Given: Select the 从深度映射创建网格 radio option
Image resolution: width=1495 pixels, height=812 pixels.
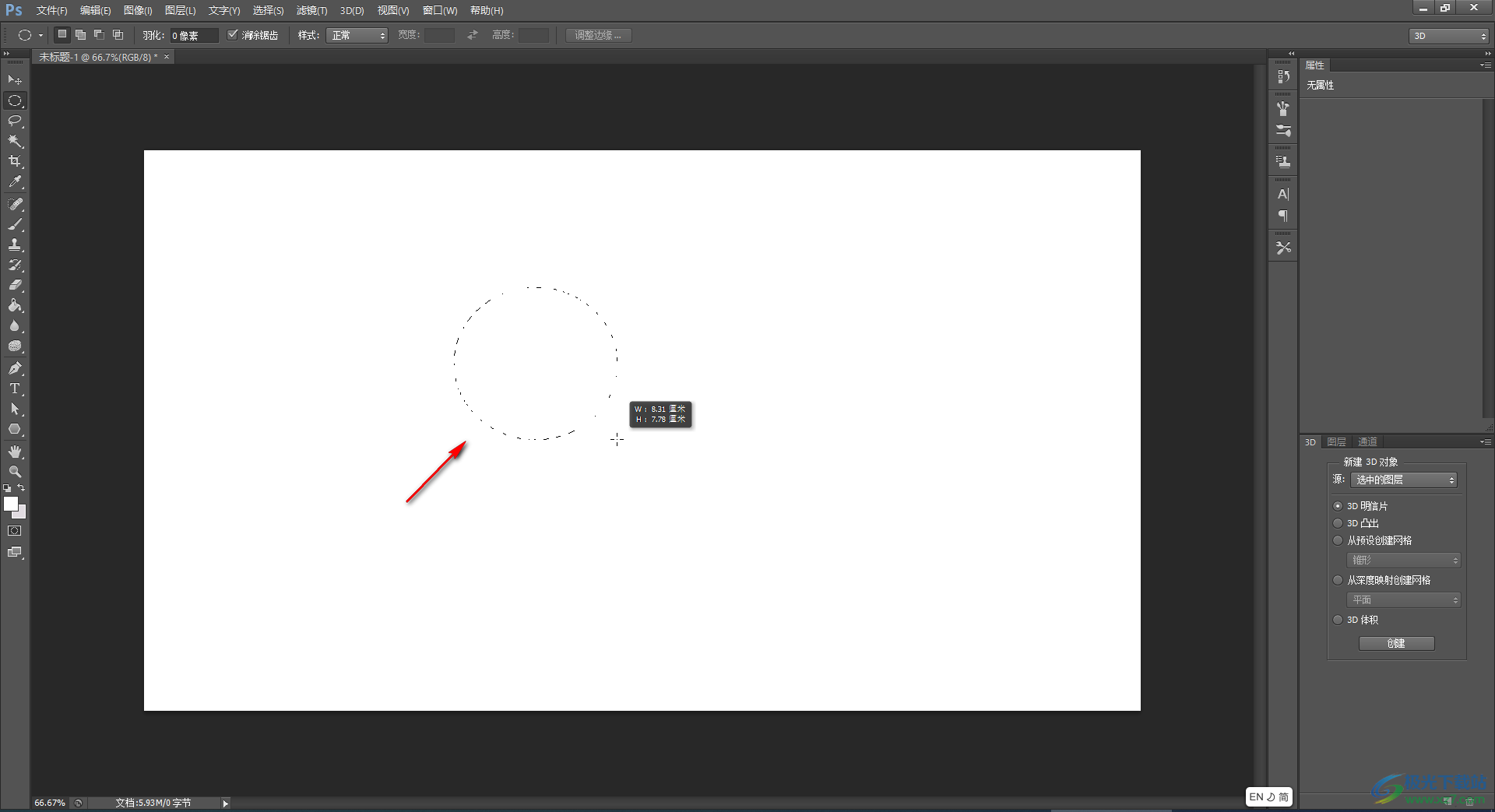Looking at the screenshot, I should coord(1338,580).
